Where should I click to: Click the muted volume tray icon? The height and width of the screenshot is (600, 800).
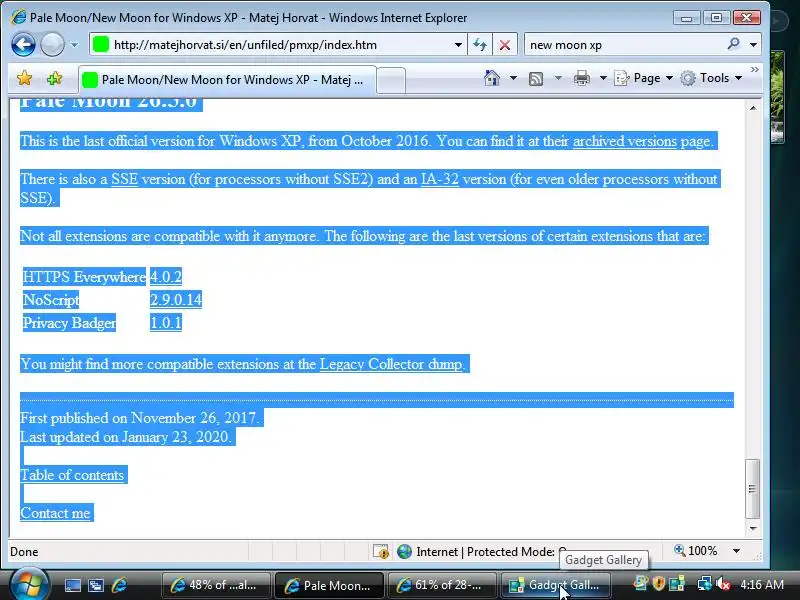[x=722, y=584]
